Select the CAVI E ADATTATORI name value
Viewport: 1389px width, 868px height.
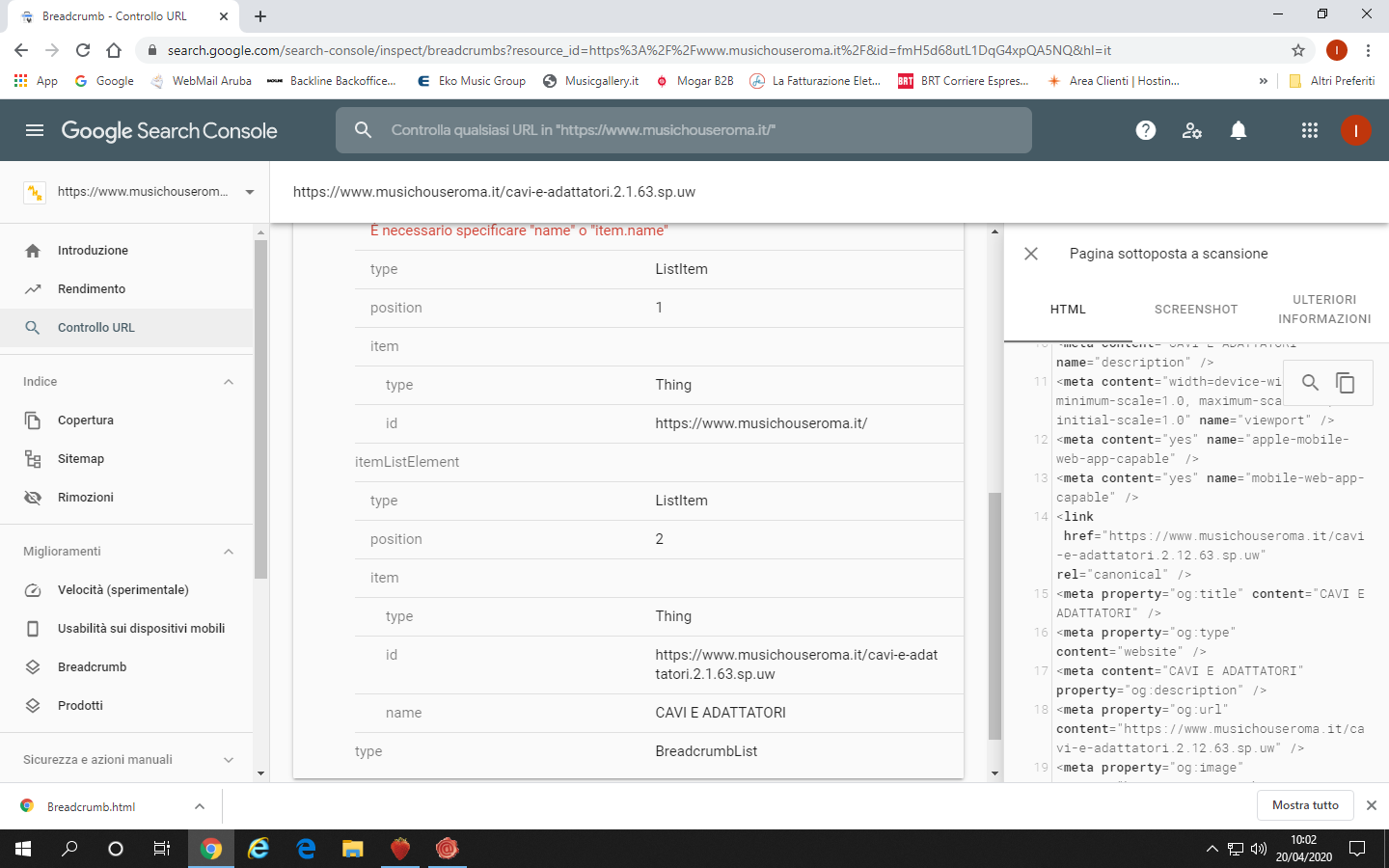coord(721,713)
